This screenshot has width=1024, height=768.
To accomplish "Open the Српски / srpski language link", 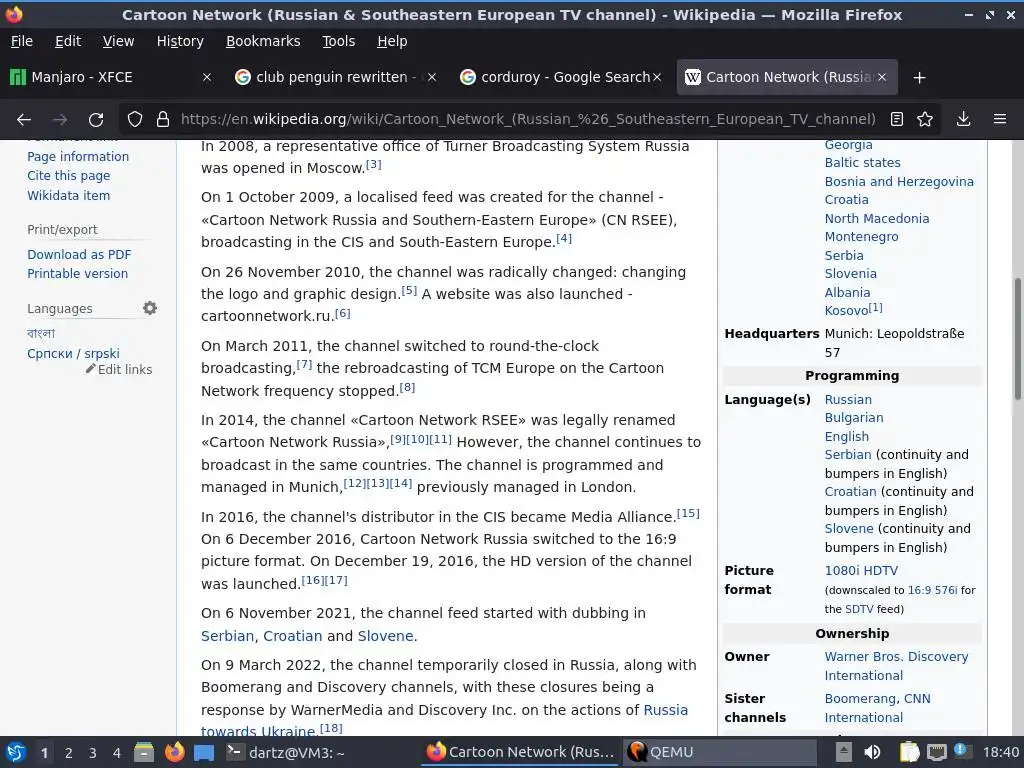I will [x=73, y=353].
